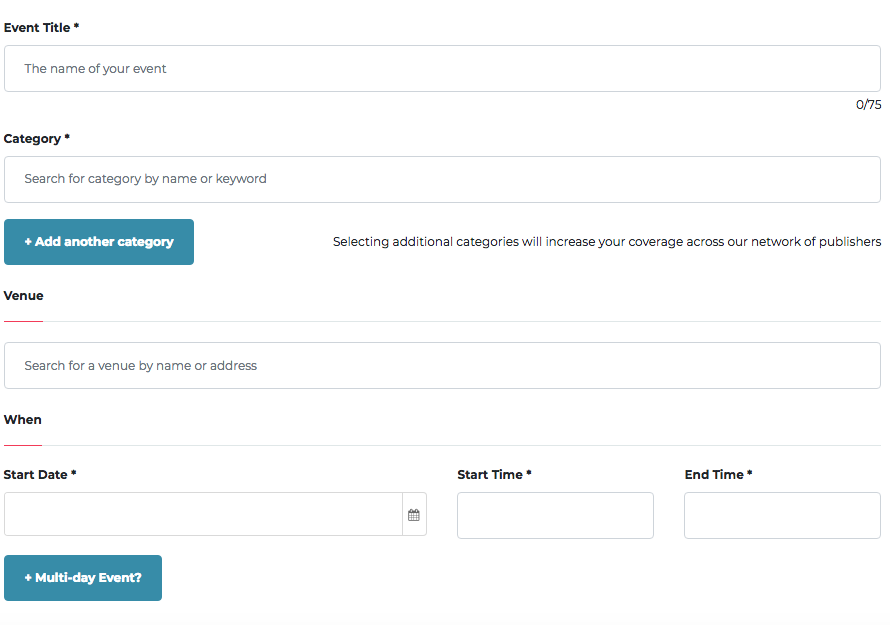890x625 pixels.
Task: Open the Start Time field
Action: (x=555, y=515)
